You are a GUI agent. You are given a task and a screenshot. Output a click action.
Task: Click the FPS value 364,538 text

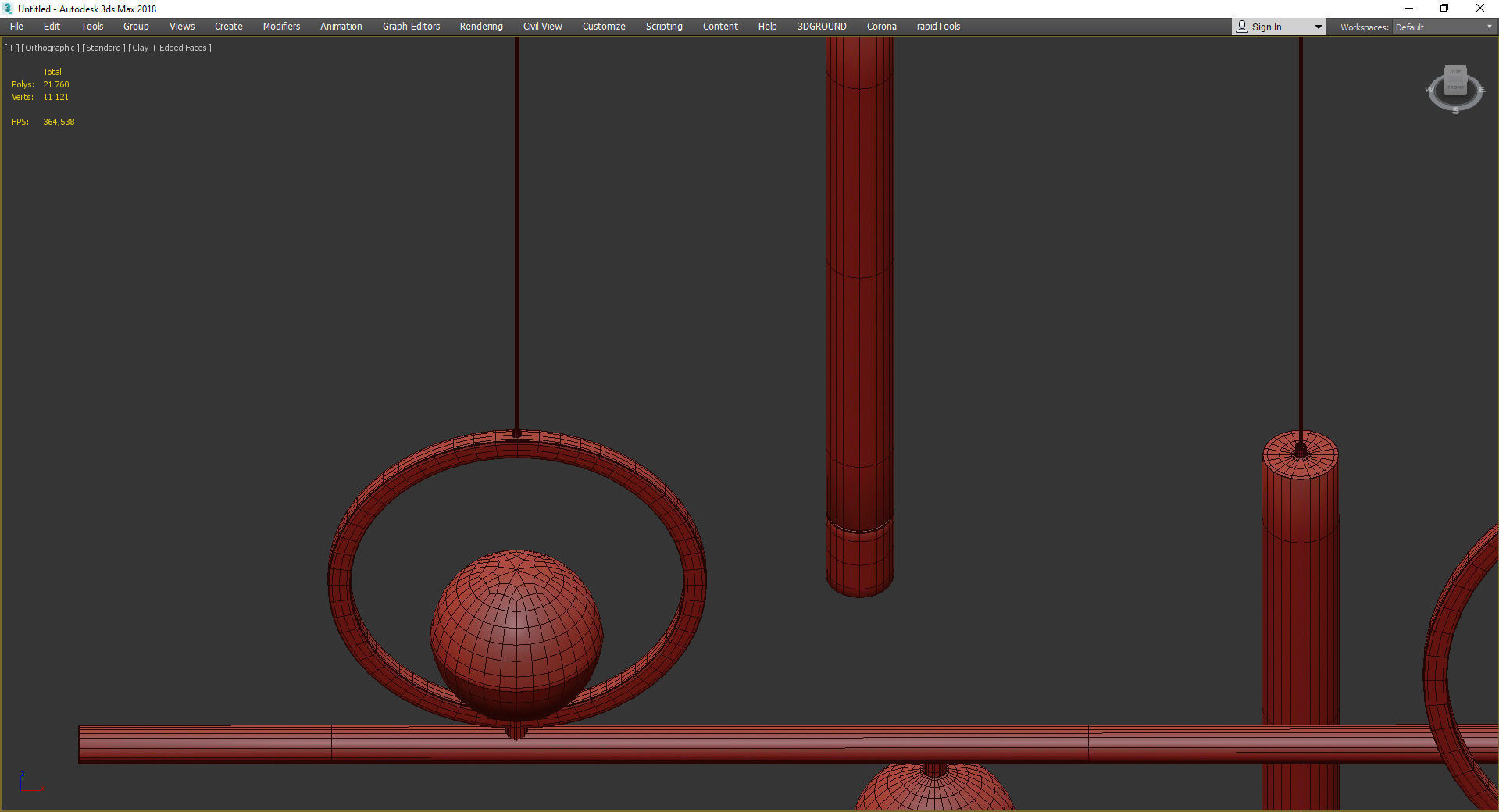(59, 122)
